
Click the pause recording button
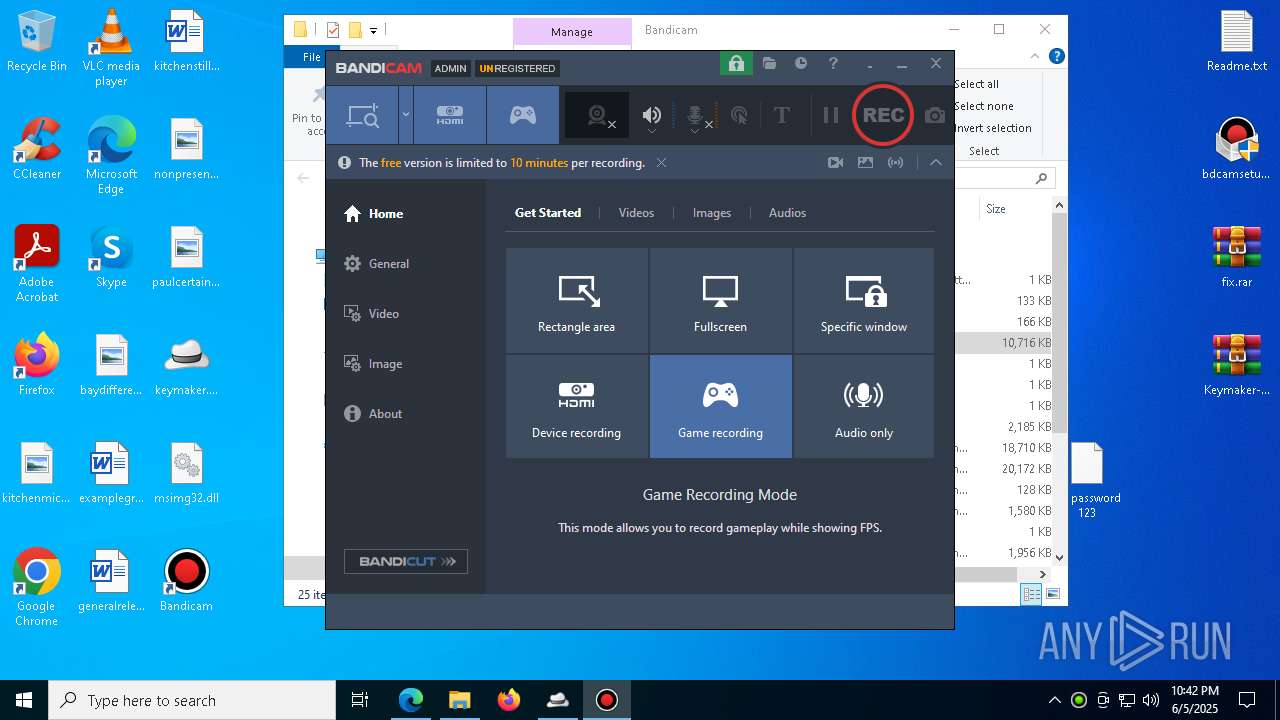(x=831, y=116)
